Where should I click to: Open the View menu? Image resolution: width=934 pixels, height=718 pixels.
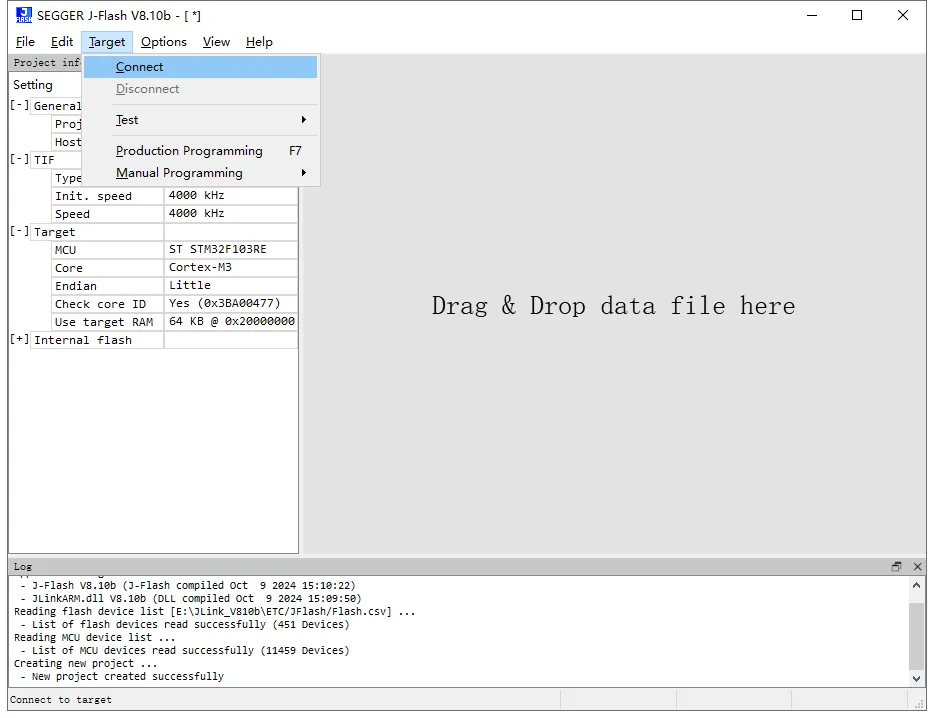216,42
